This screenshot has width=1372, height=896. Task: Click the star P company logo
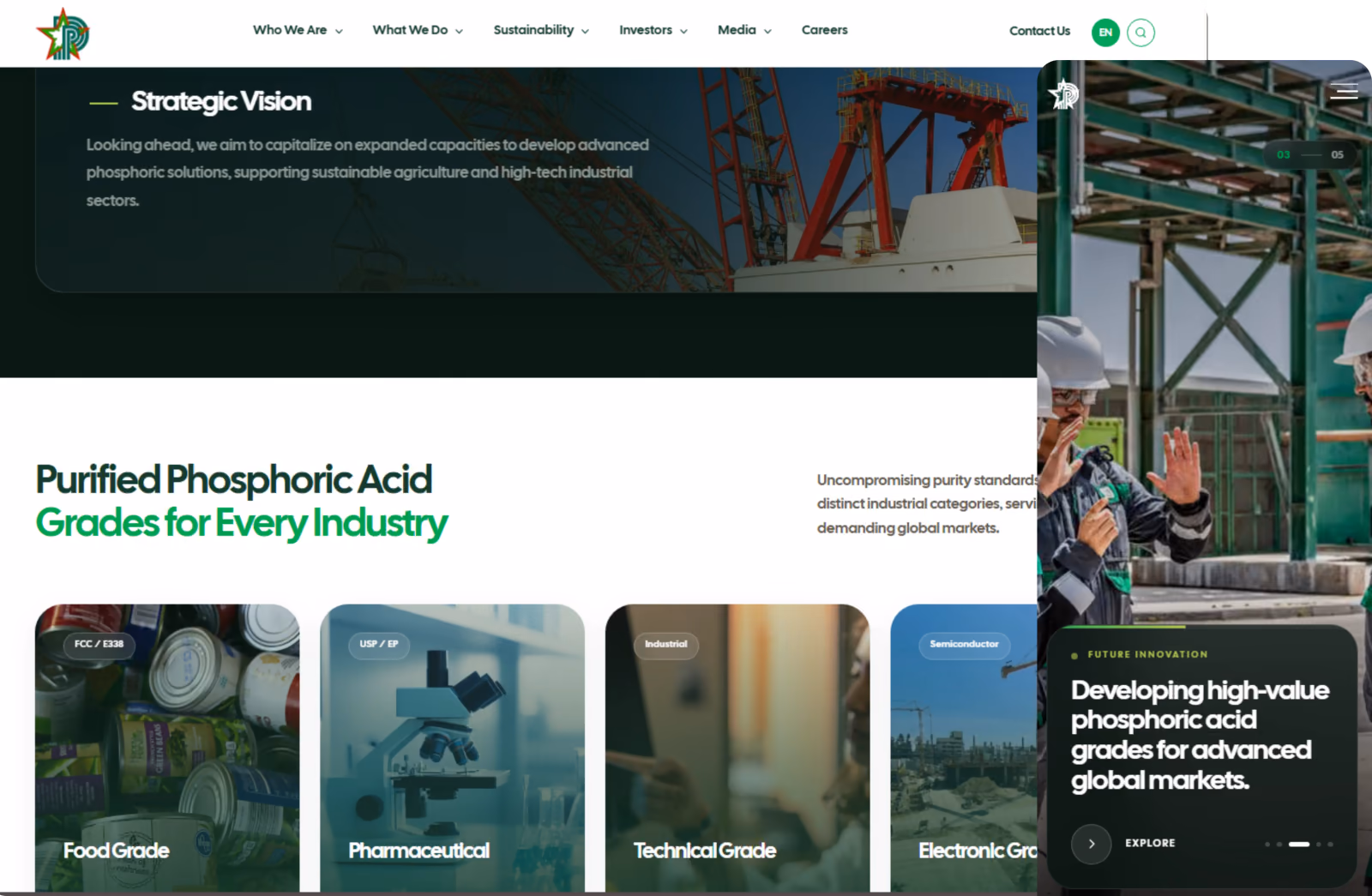coord(63,34)
